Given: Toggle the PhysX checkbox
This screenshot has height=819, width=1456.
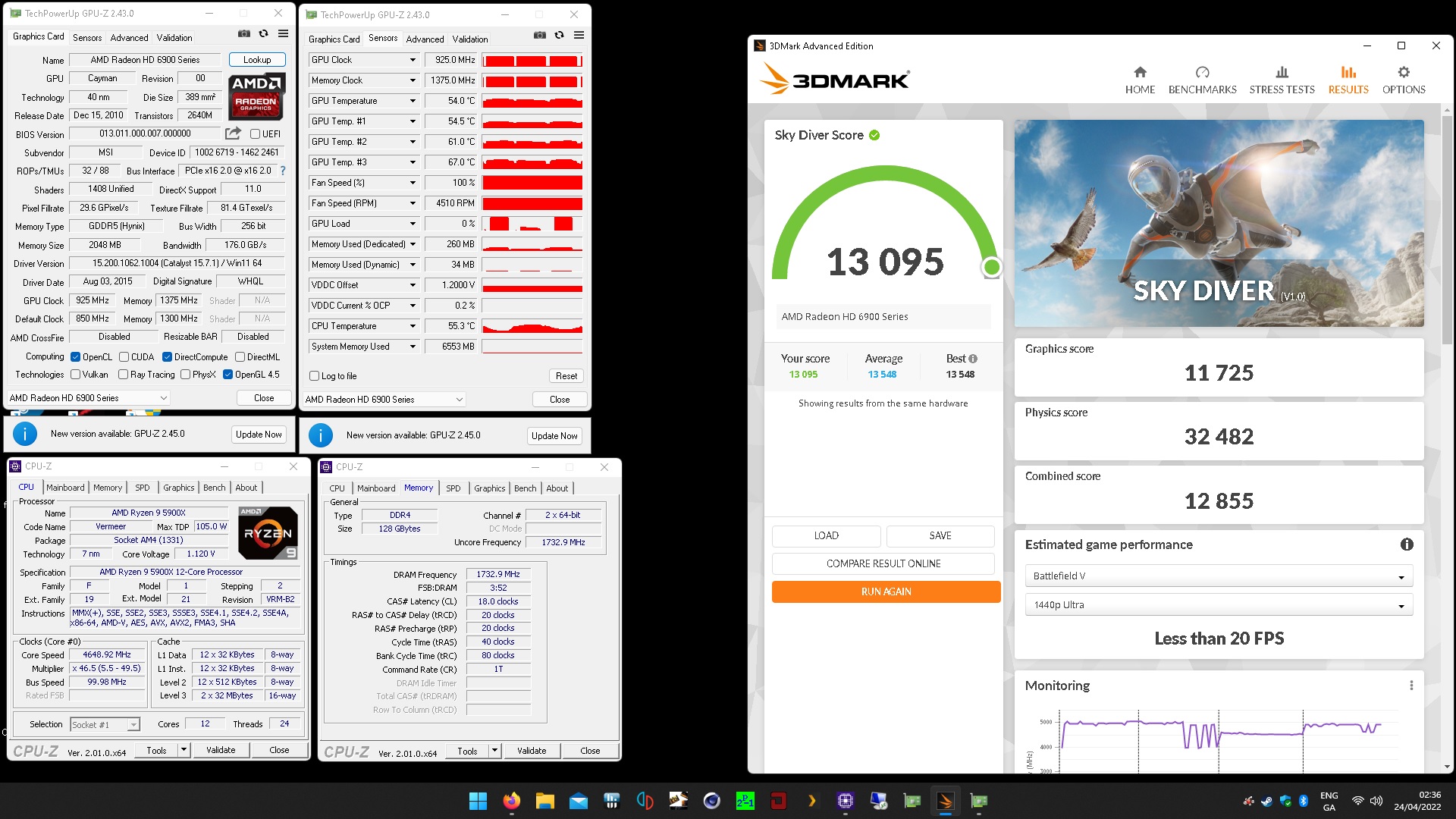Looking at the screenshot, I should (185, 375).
